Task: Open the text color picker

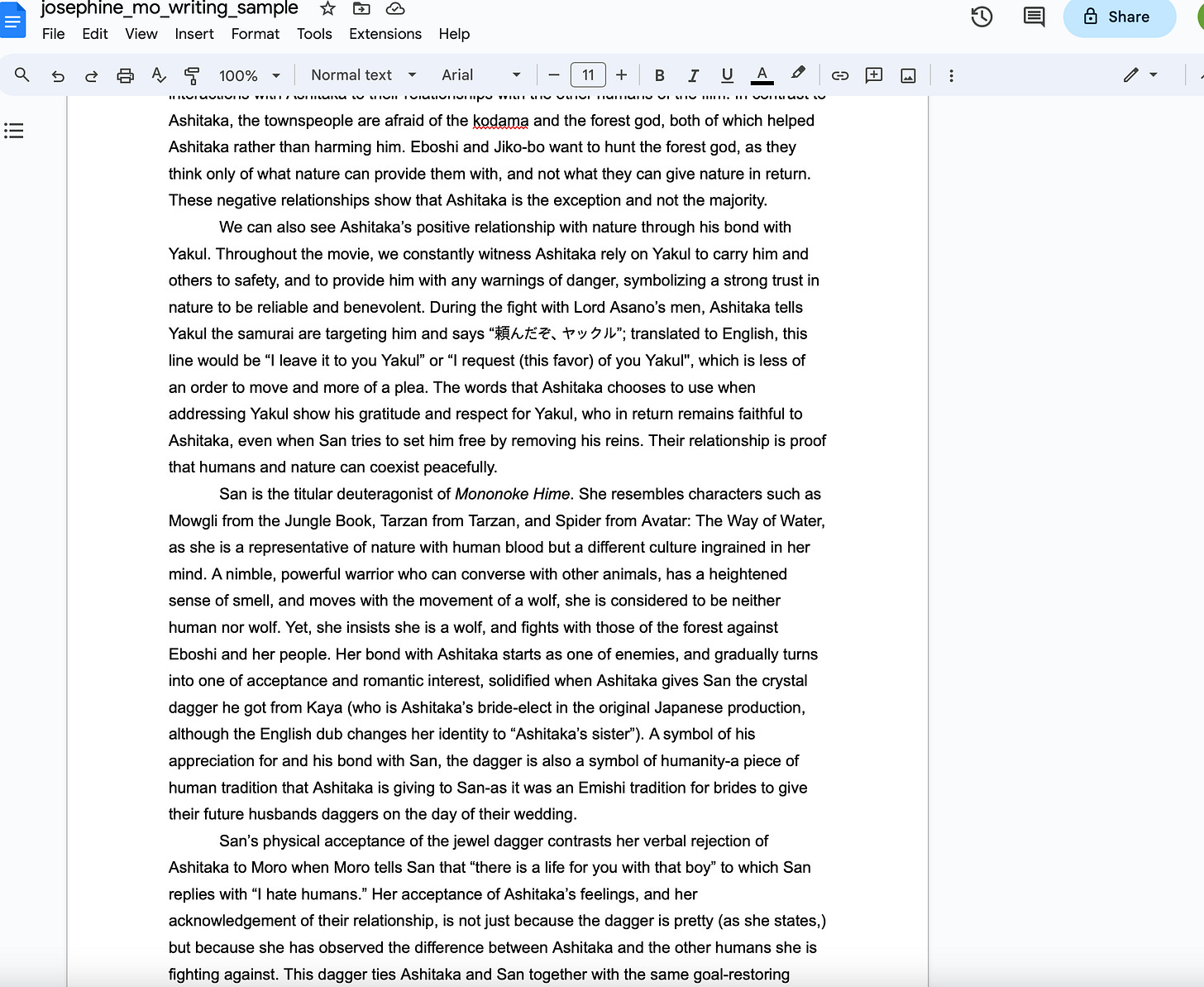Action: point(762,76)
